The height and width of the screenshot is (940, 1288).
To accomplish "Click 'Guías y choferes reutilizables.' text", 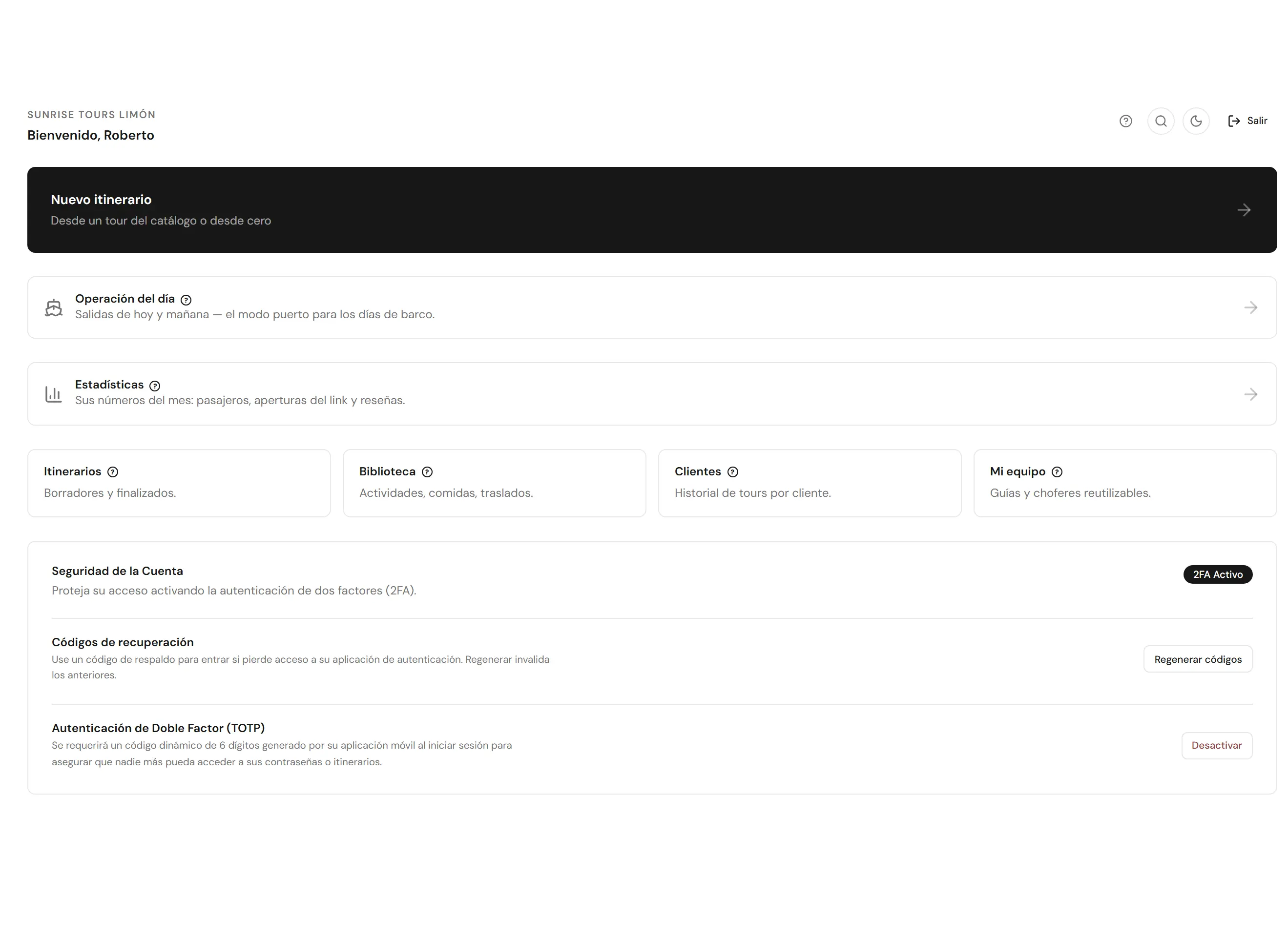I will [1070, 493].
